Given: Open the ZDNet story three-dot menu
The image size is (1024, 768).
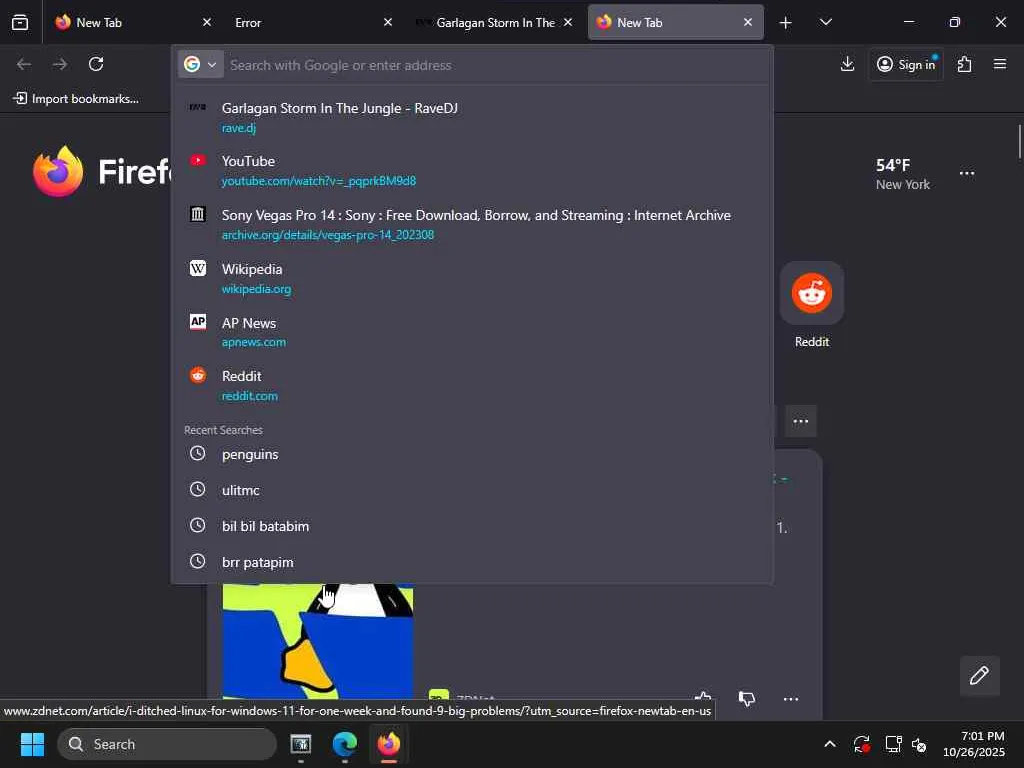Looking at the screenshot, I should tap(790, 699).
